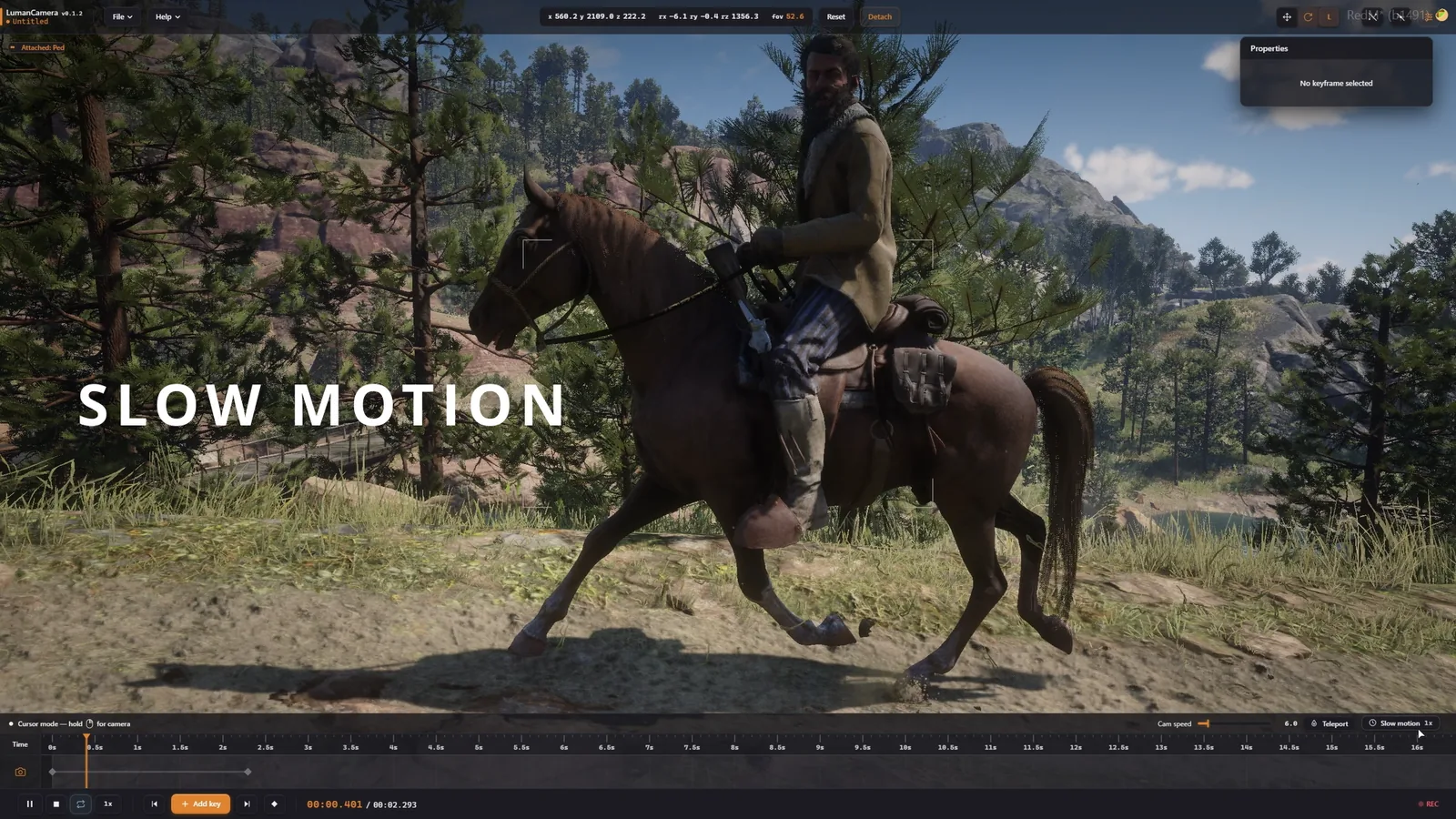
Task: Click the rz 1356.3 rotation value
Action: click(744, 16)
